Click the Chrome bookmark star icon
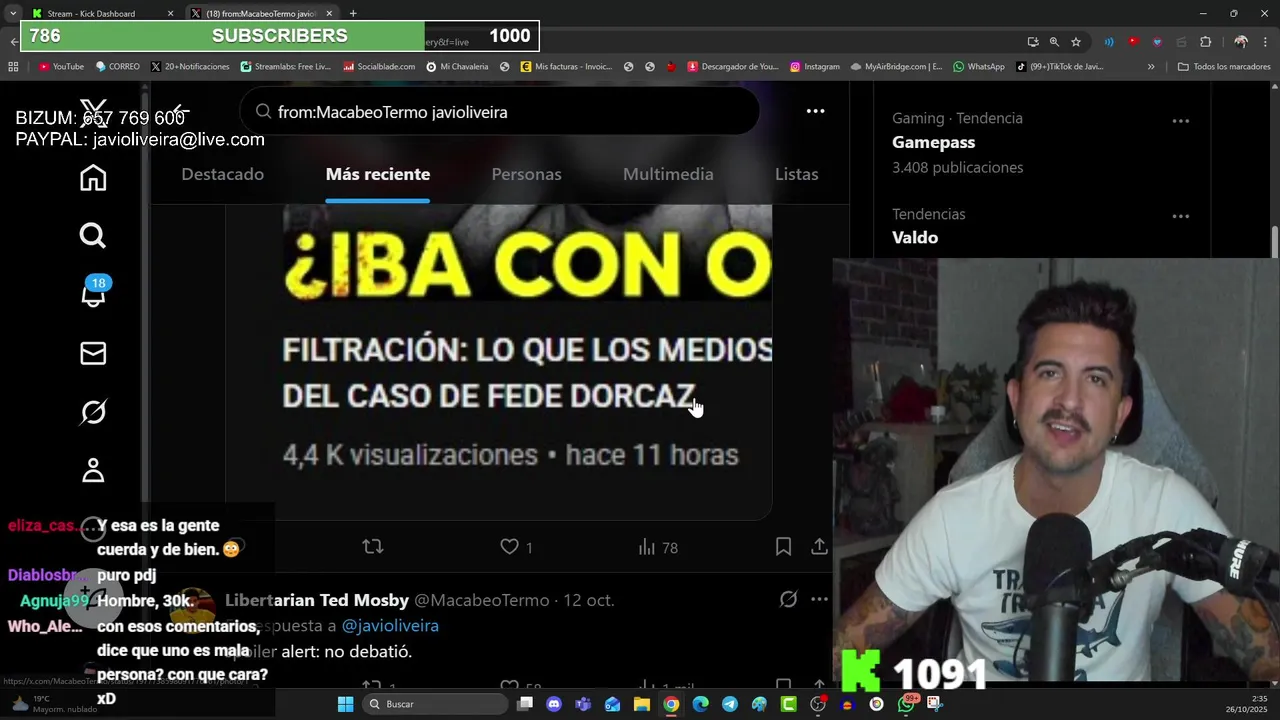 click(x=1076, y=41)
